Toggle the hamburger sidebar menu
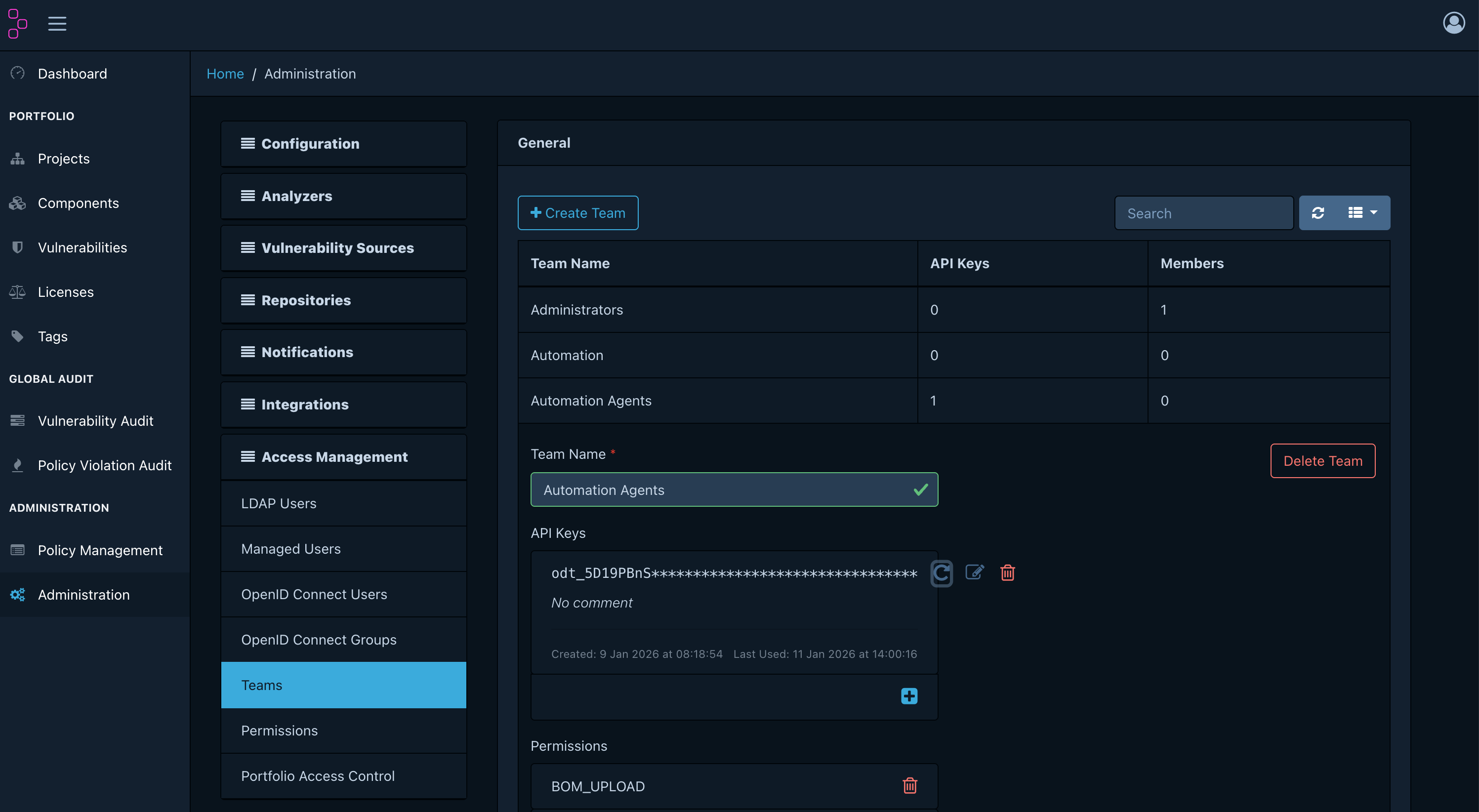1479x812 pixels. (x=57, y=24)
